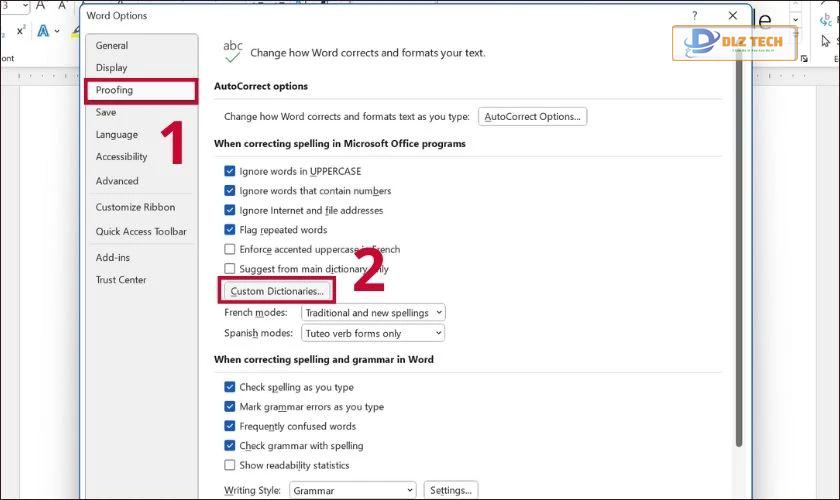
Task: Toggle Ignore Internet and file addresses
Action: pyautogui.click(x=230, y=210)
